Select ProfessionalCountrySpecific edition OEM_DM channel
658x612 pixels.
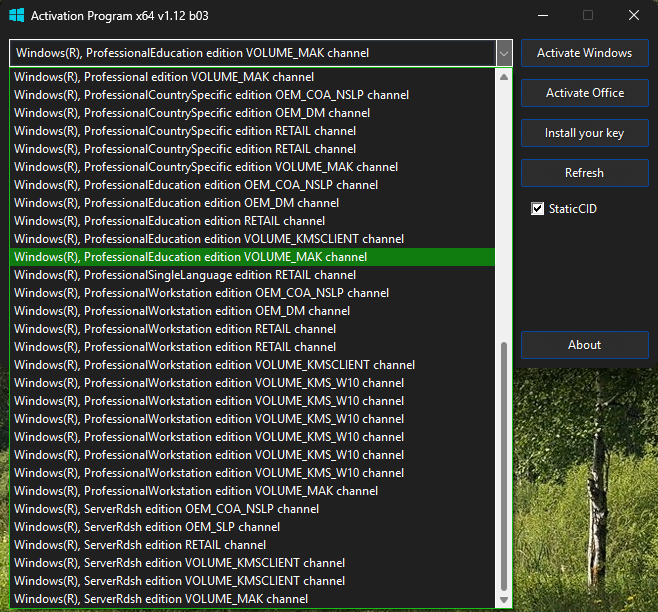[252, 113]
